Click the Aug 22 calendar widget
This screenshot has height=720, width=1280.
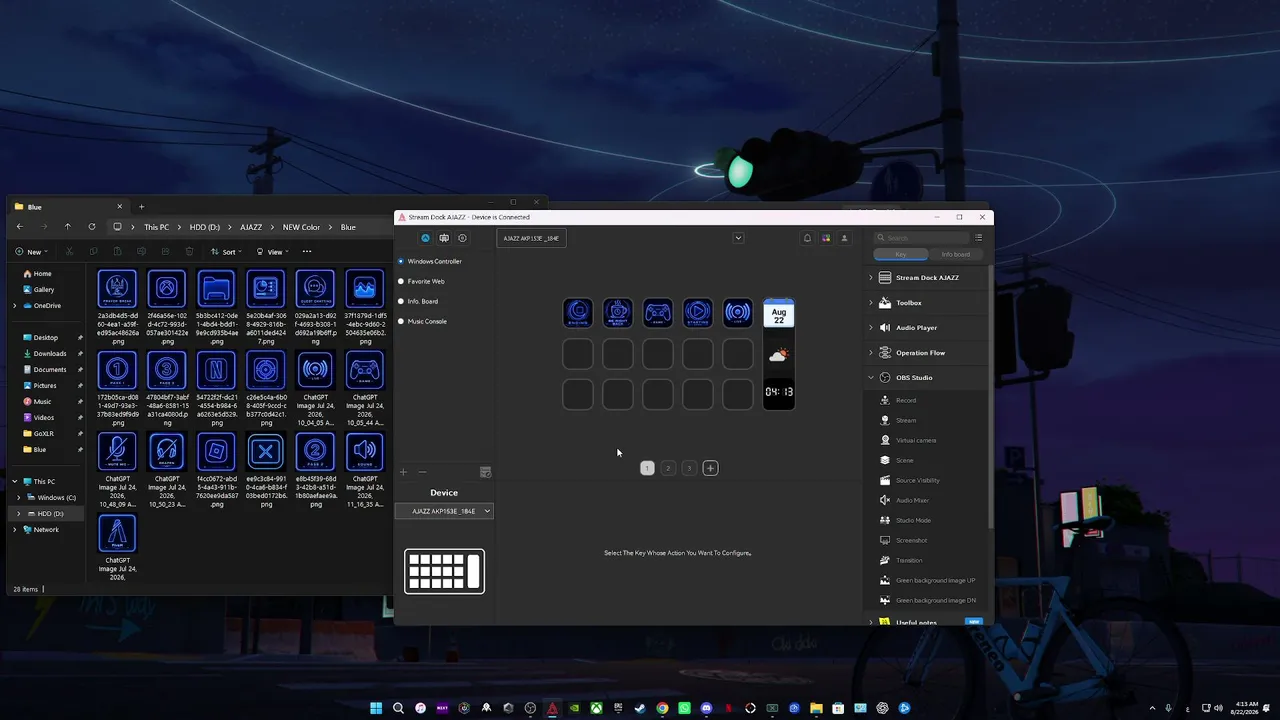779,314
